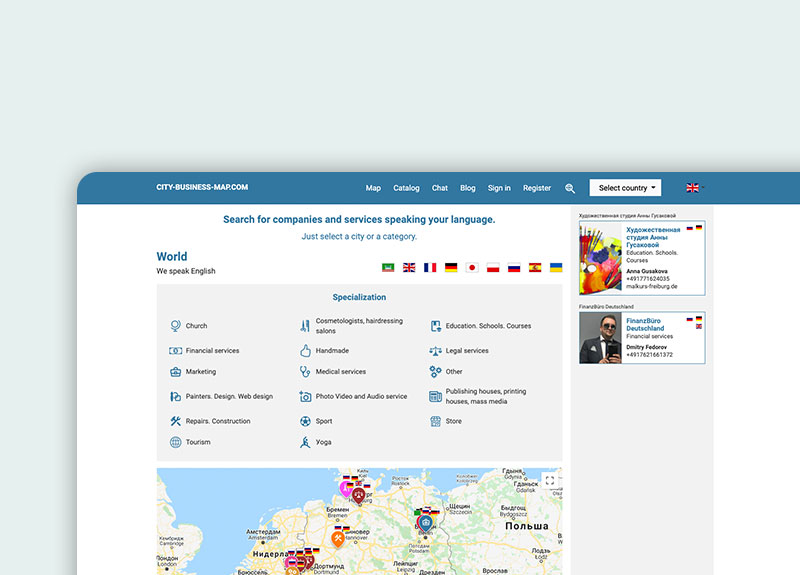This screenshot has height=575, width=800.
Task: Toggle the map fullscreen button
Action: [550, 480]
